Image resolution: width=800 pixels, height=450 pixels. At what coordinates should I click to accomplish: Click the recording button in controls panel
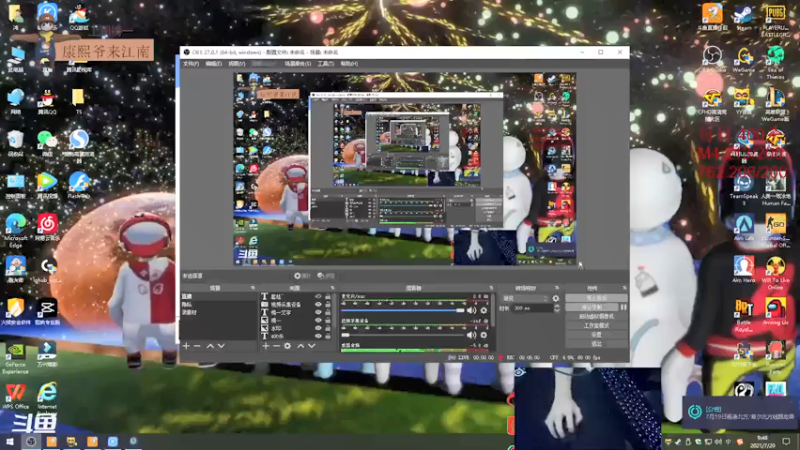click(x=592, y=307)
